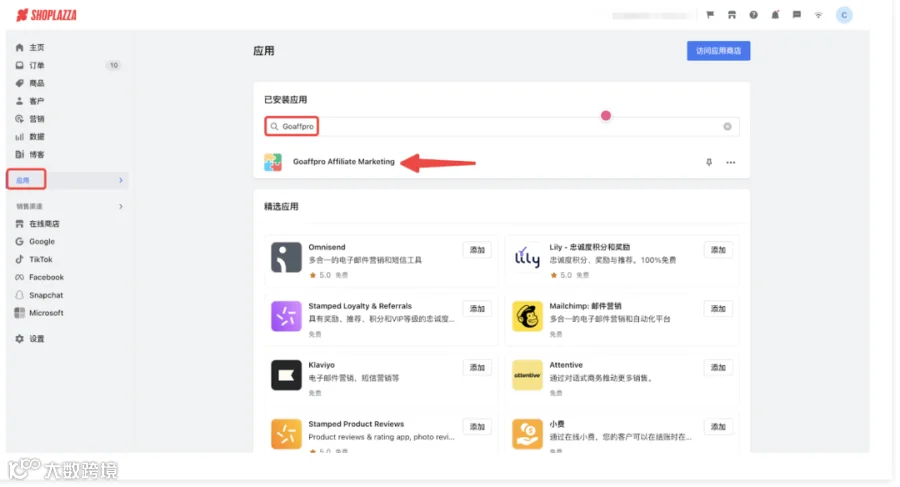Open the Facebook sales channel
The image size is (900, 487).
click(46, 277)
